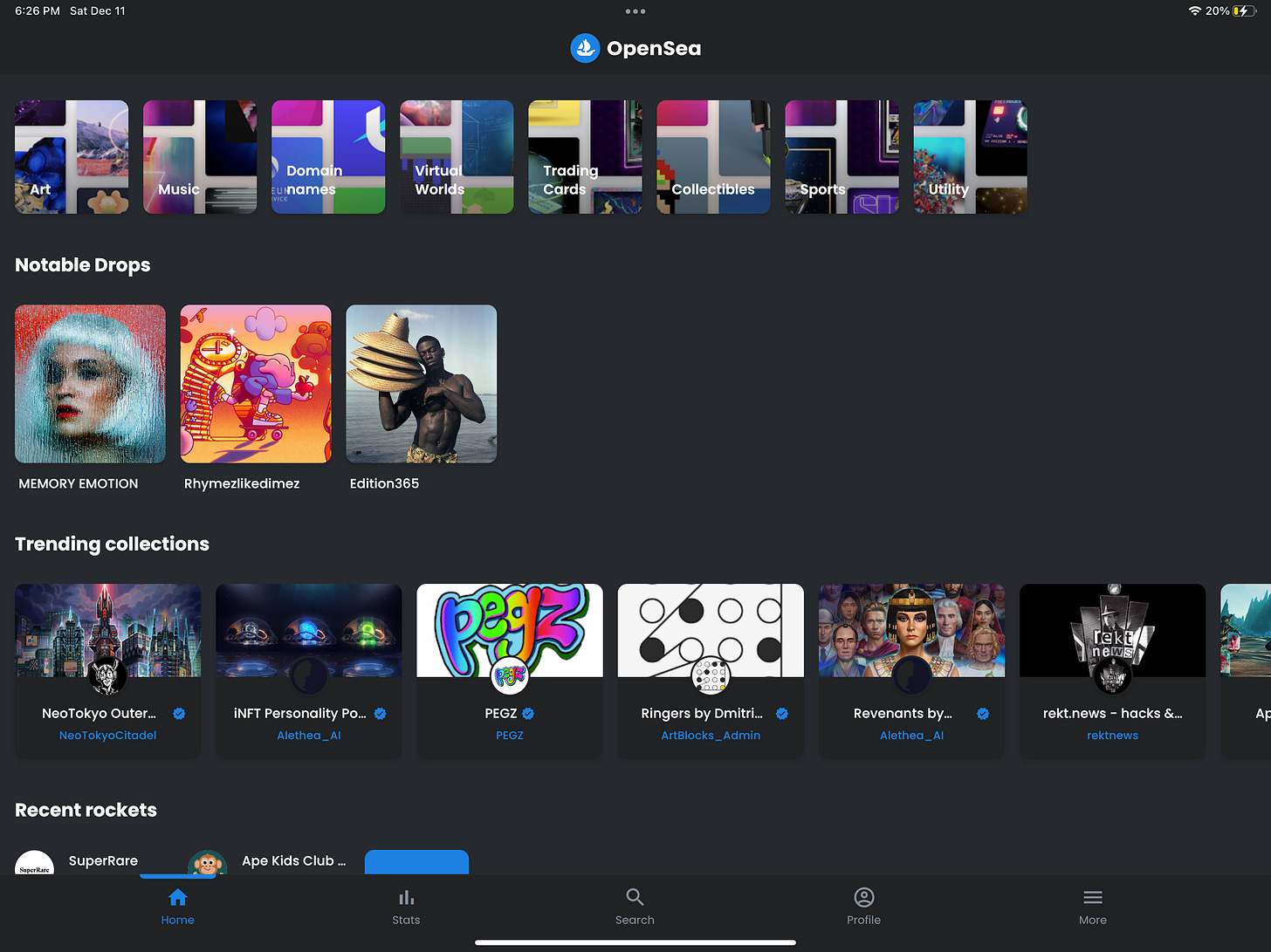Viewport: 1271px width, 952px height.
Task: Tap the three-dot multitasking indicator at top
Action: 635,11
